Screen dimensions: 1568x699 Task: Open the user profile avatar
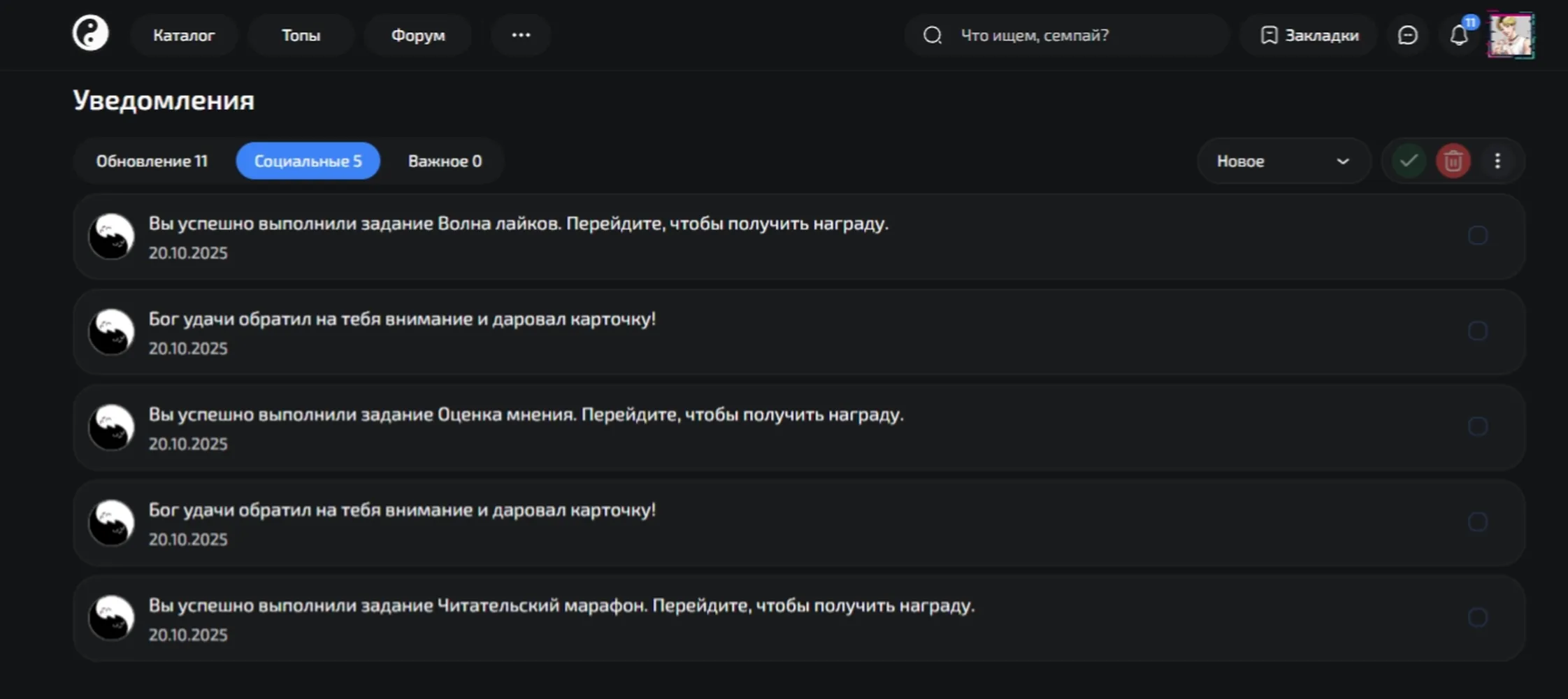coord(1511,35)
